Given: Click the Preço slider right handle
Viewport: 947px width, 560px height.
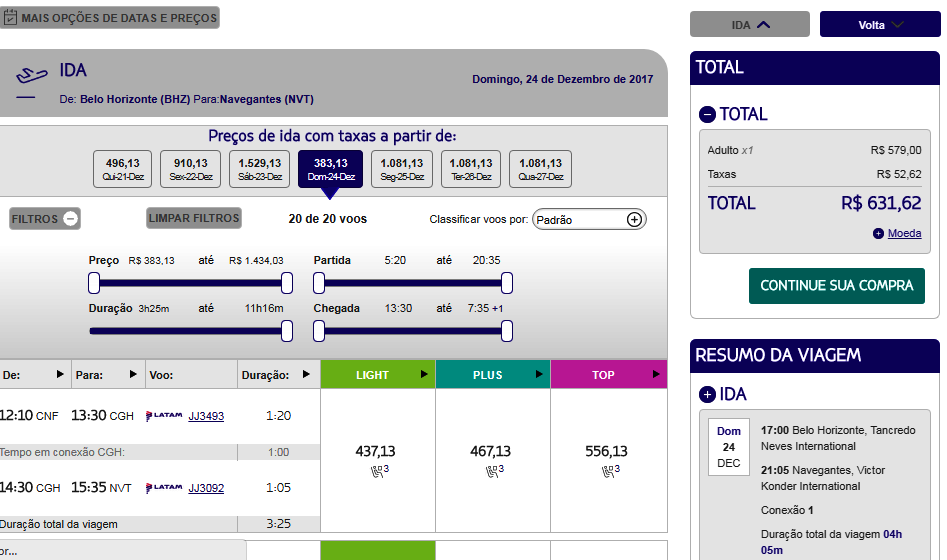Looking at the screenshot, I should click(287, 282).
